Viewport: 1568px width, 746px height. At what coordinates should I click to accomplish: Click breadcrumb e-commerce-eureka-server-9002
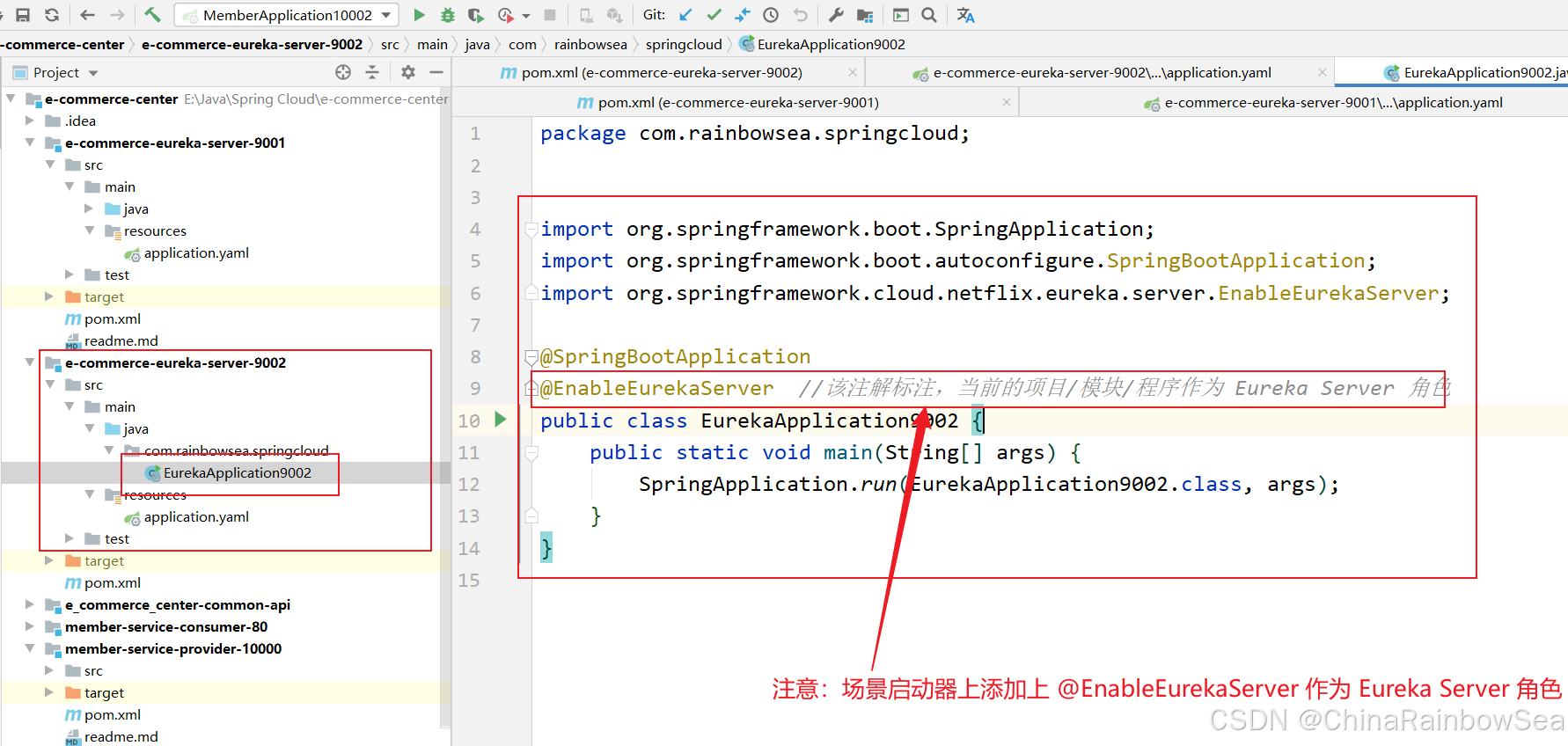pyautogui.click(x=252, y=44)
